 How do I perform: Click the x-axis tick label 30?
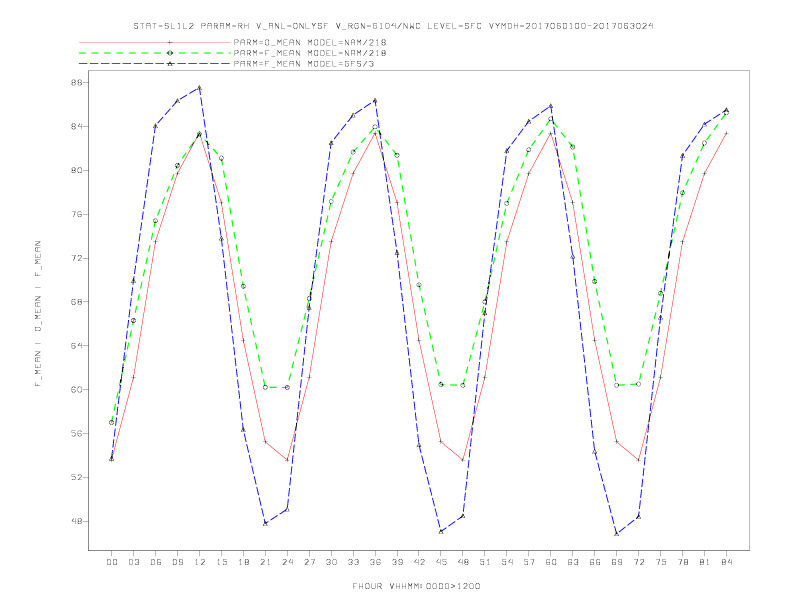(331, 562)
